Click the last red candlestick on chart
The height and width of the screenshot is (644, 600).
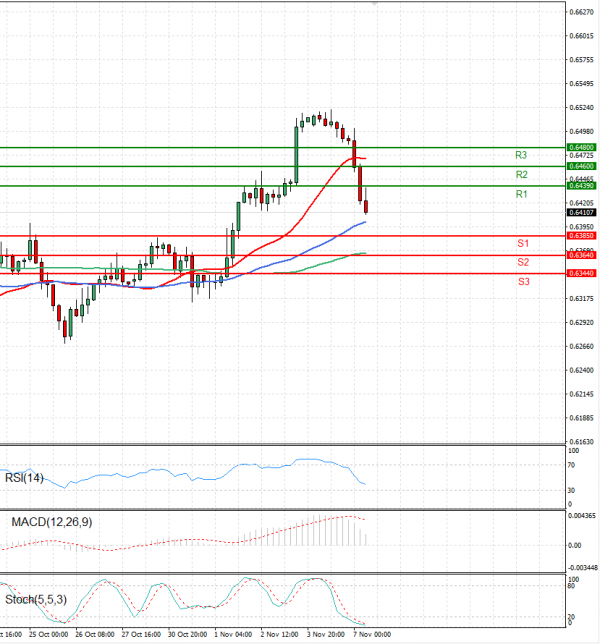(x=367, y=206)
